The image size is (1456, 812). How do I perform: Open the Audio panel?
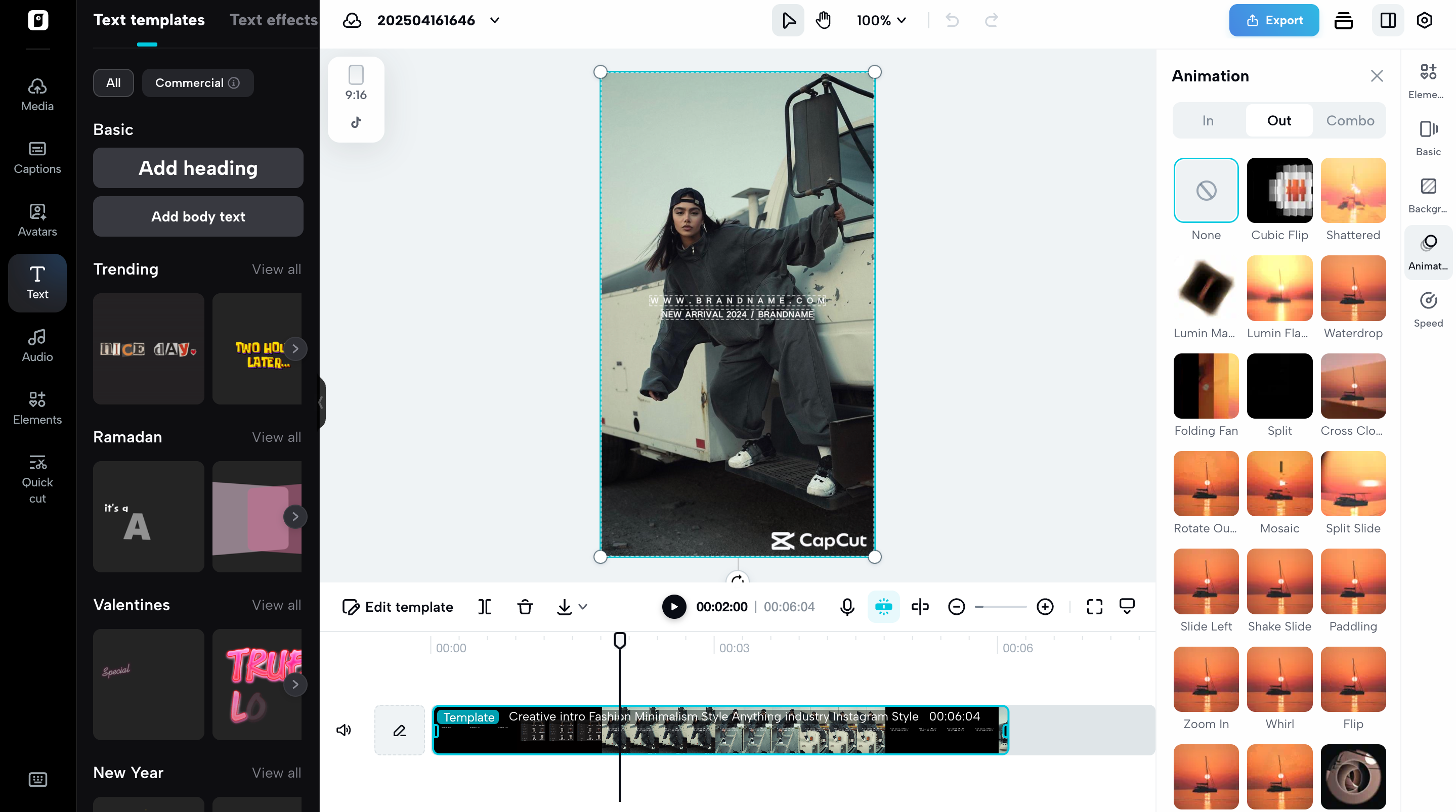(36, 345)
